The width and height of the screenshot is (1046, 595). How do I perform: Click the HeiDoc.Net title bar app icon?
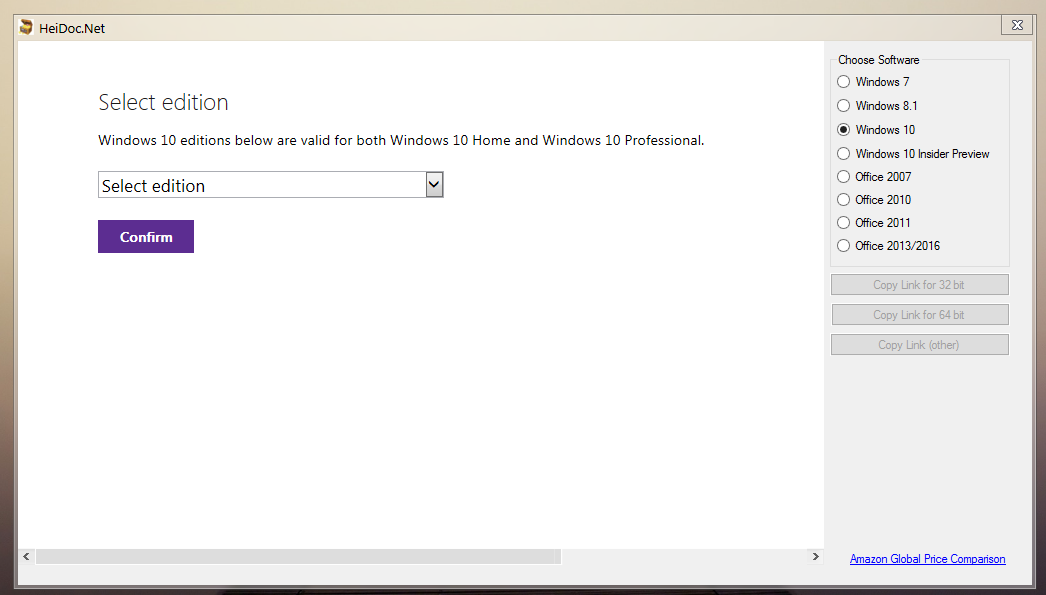[x=26, y=27]
